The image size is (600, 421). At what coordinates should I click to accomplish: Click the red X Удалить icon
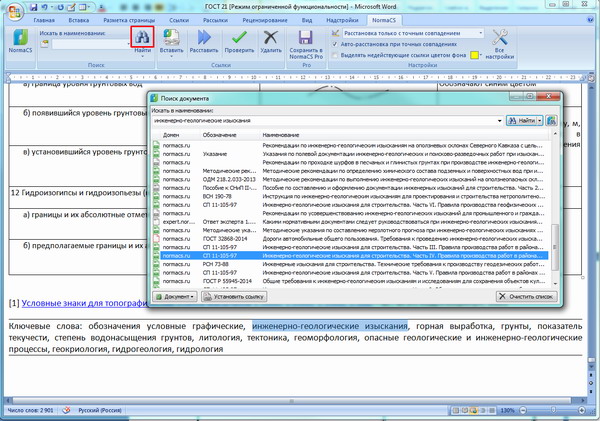coord(271,37)
